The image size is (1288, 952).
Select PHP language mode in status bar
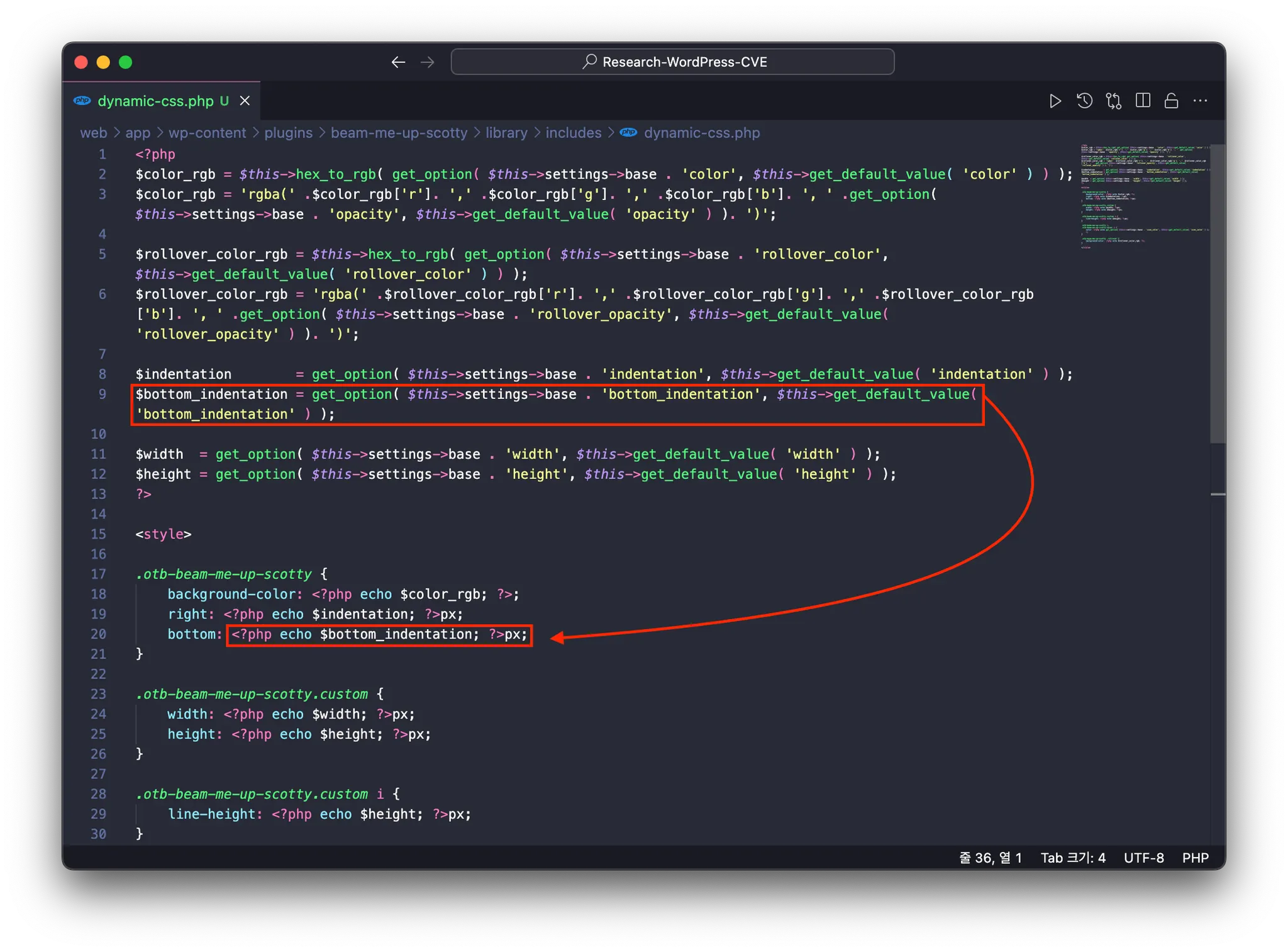1195,858
